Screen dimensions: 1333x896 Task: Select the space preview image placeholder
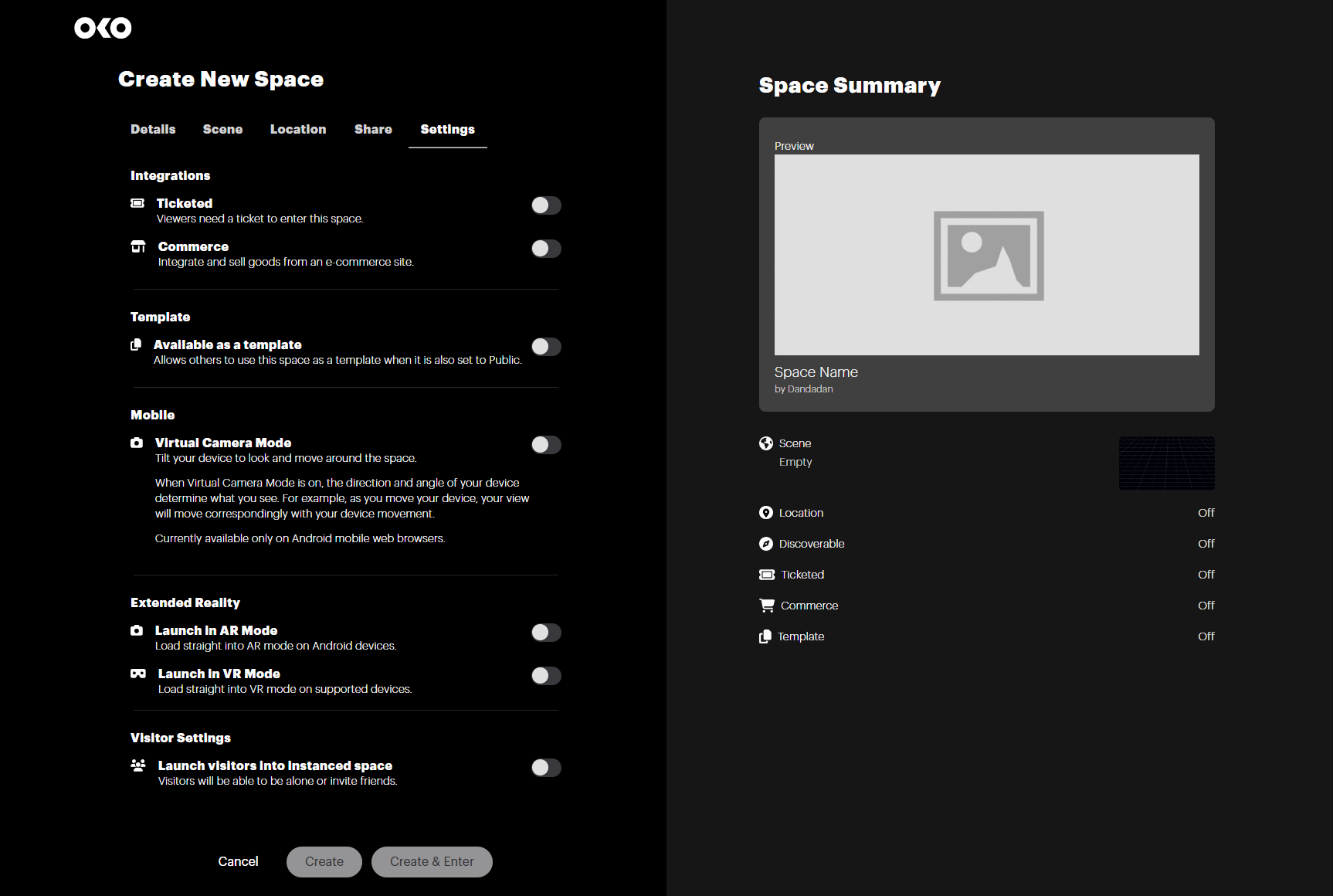click(x=987, y=255)
